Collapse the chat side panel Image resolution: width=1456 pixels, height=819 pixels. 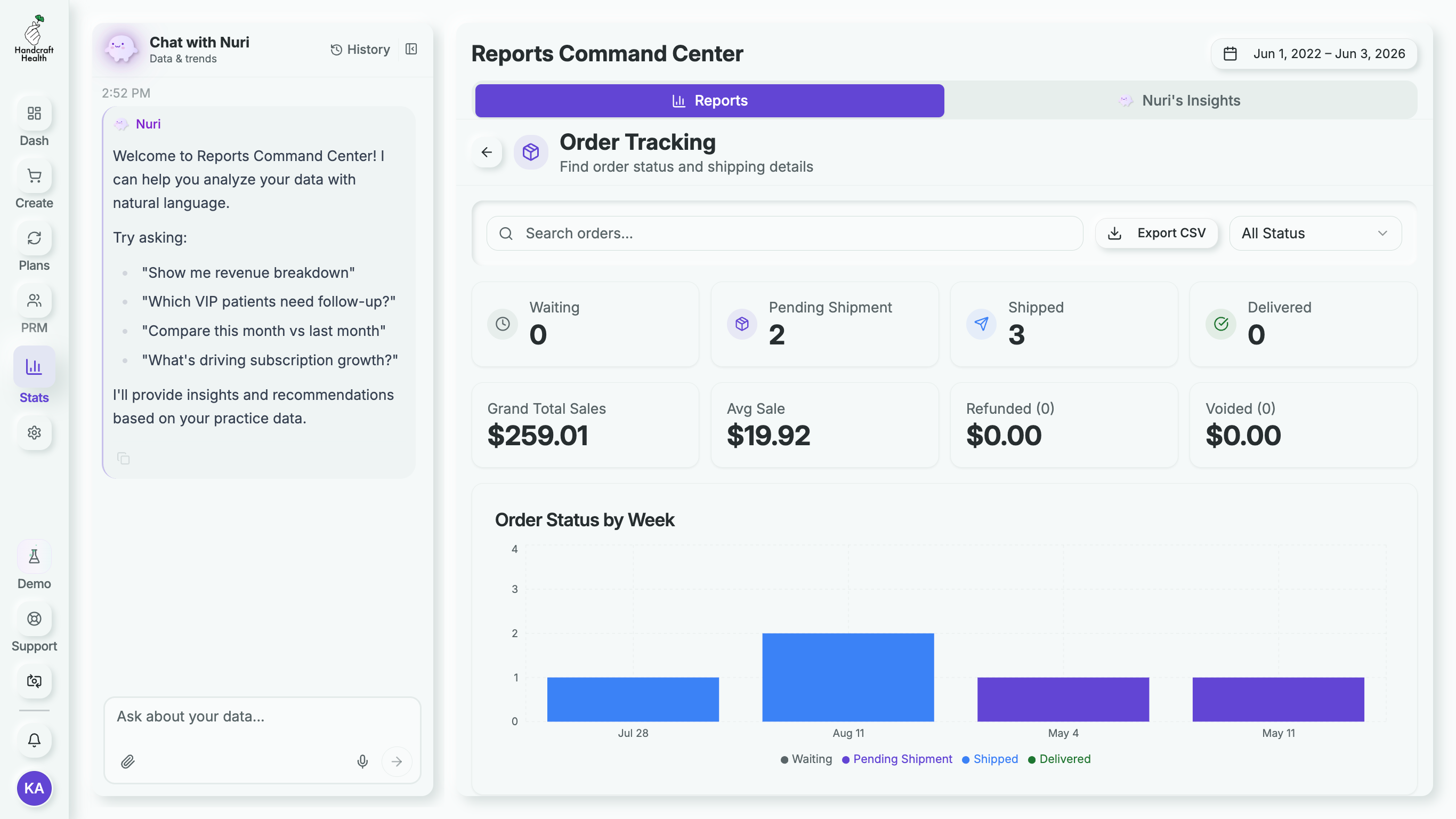pyautogui.click(x=411, y=49)
